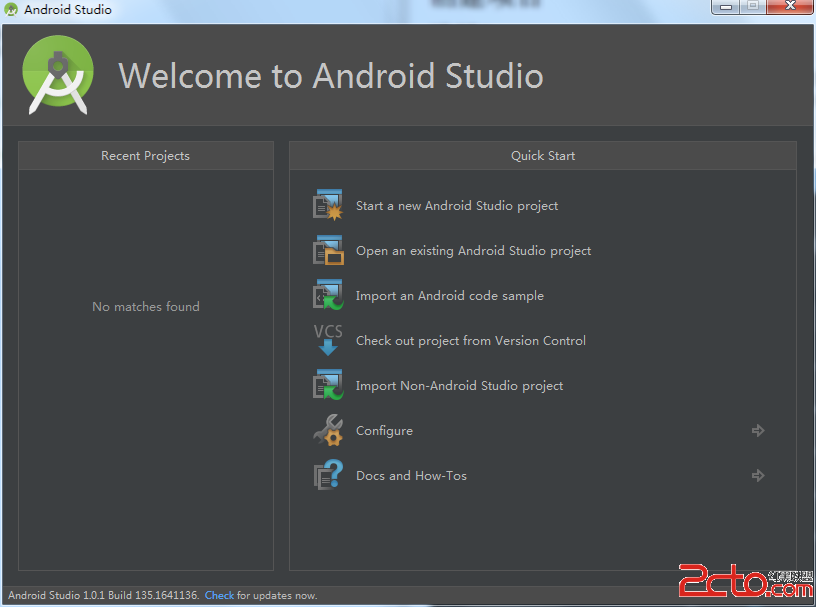Start a new Android Studio project
This screenshot has width=816, height=607.
click(x=456, y=206)
